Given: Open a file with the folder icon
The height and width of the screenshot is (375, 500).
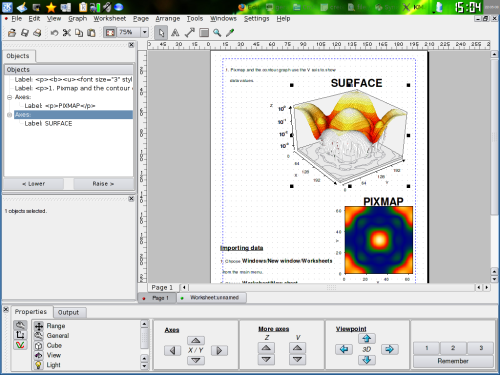Looking at the screenshot, I should click(12, 33).
